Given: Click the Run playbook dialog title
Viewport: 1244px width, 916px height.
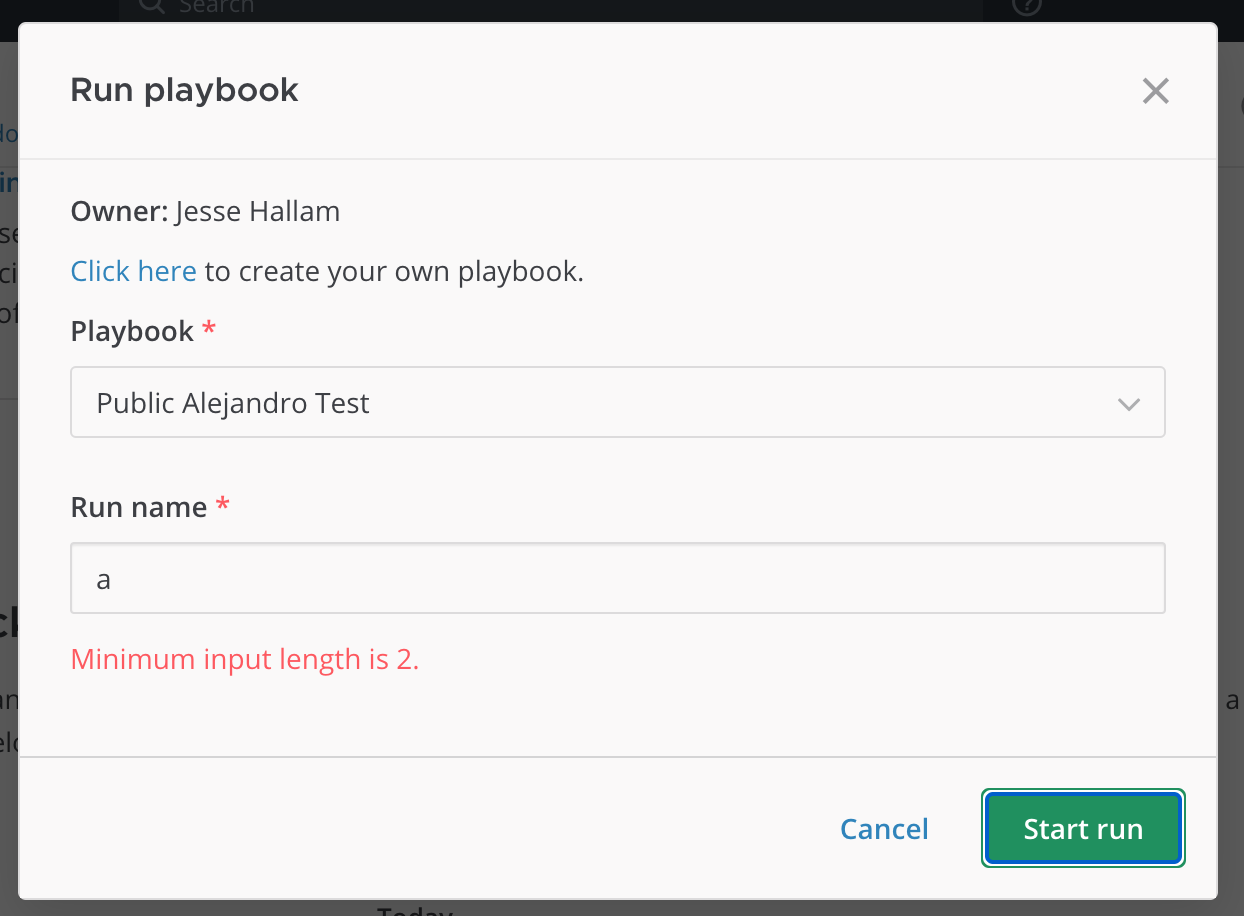Looking at the screenshot, I should pos(184,90).
